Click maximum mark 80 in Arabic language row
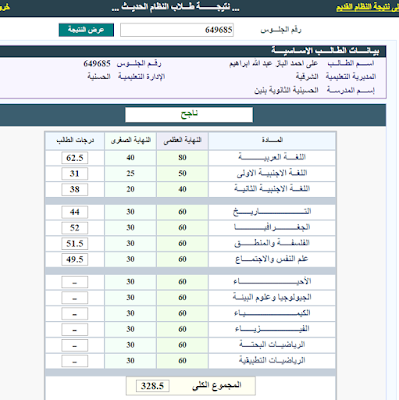 (x=182, y=158)
